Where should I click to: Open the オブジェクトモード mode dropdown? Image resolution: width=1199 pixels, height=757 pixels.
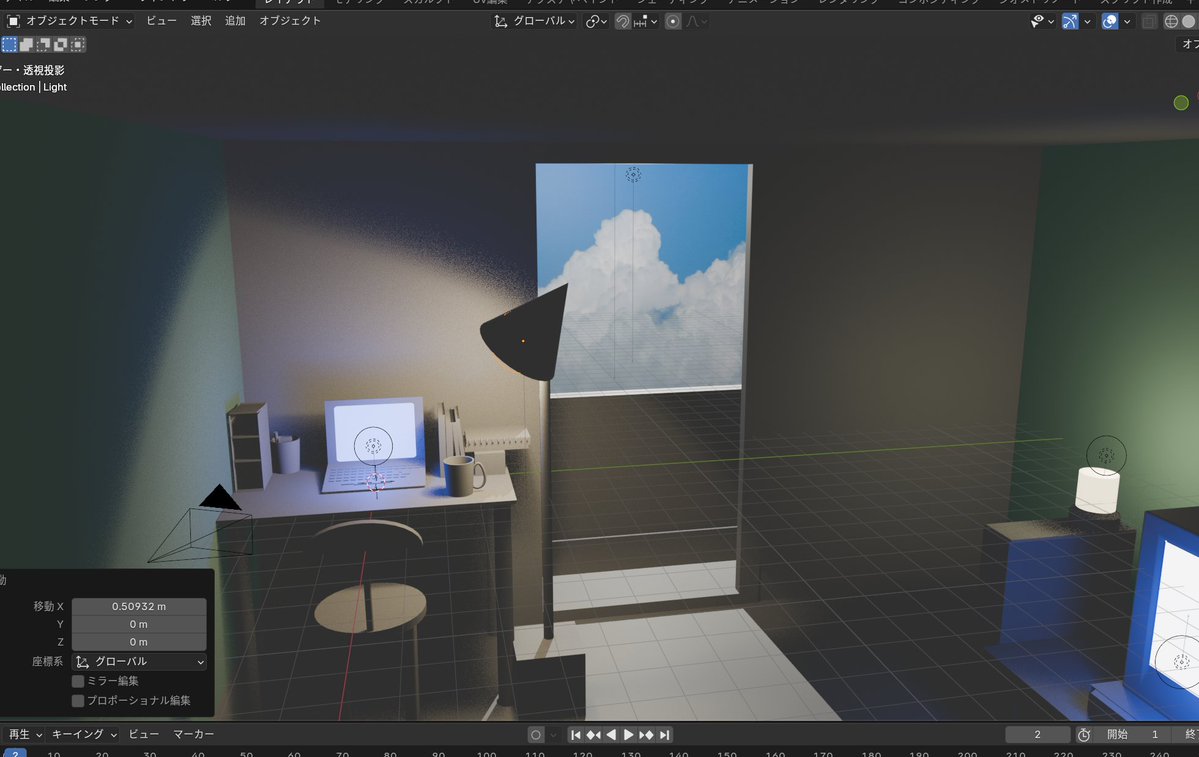click(70, 21)
